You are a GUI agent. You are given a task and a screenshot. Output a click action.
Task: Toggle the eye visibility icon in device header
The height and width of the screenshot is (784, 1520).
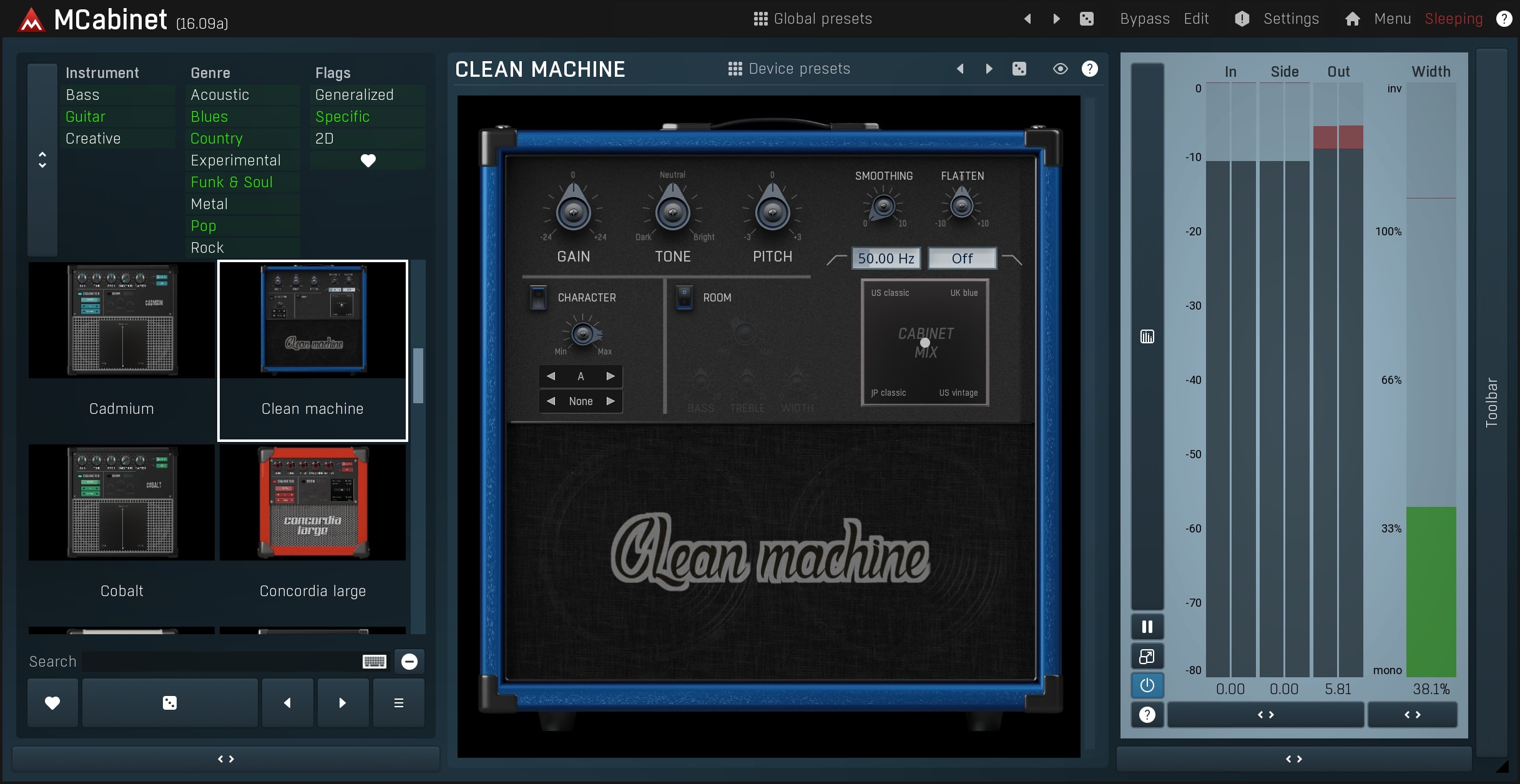1060,69
